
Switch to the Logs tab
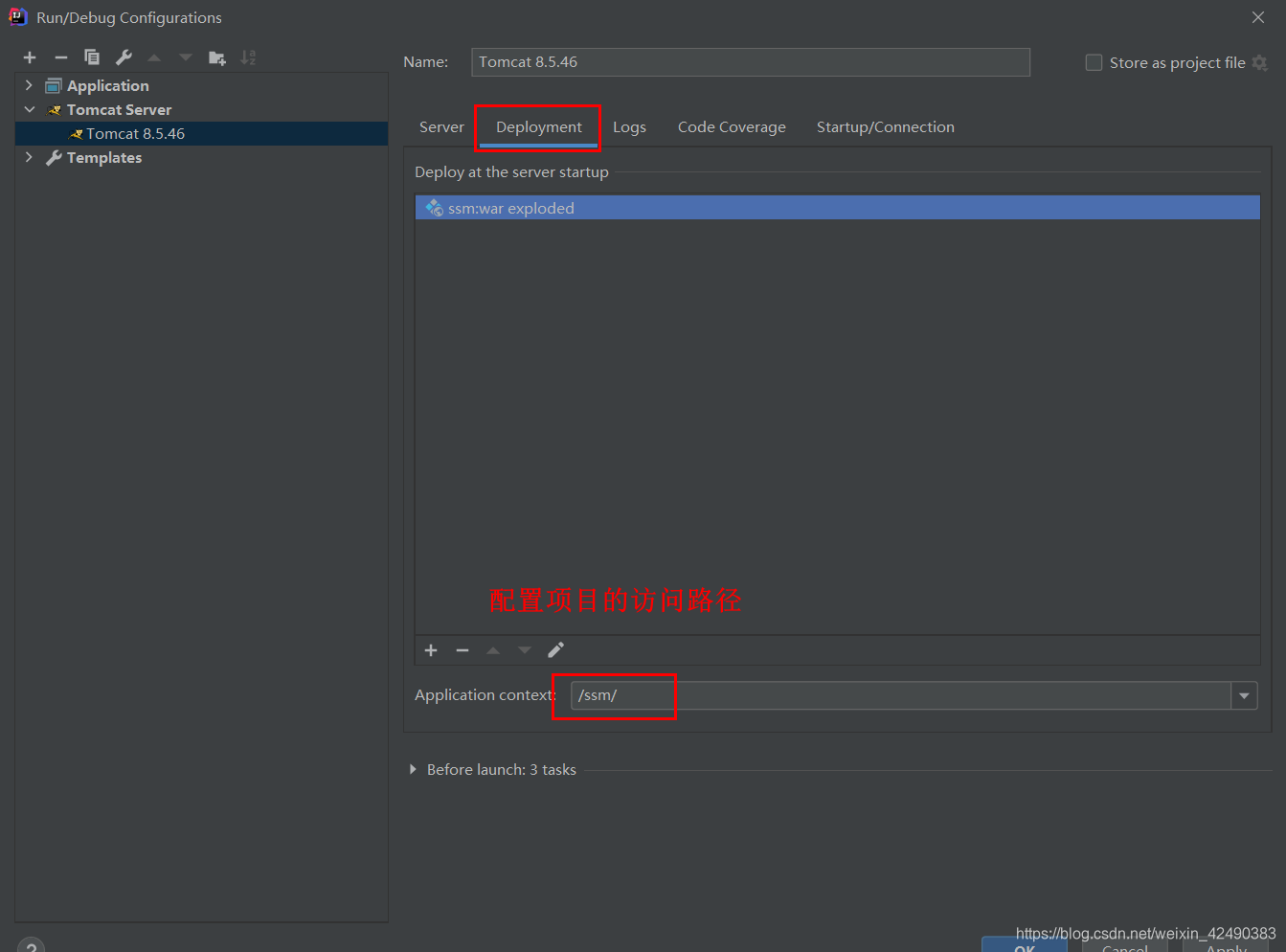pos(629,126)
